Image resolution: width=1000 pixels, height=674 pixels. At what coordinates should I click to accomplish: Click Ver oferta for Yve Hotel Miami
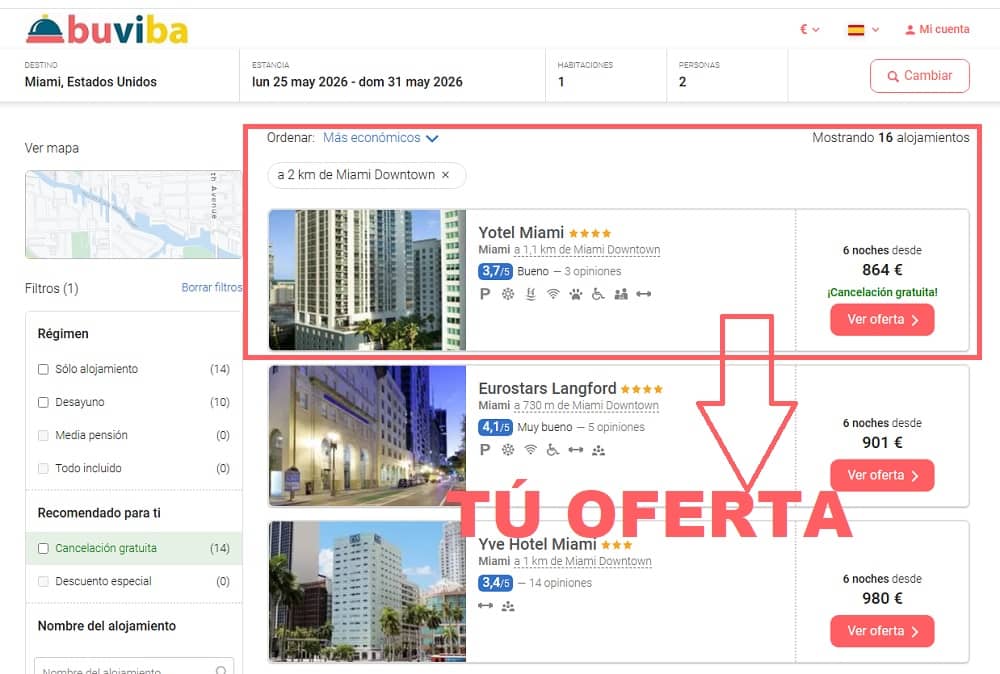882,631
